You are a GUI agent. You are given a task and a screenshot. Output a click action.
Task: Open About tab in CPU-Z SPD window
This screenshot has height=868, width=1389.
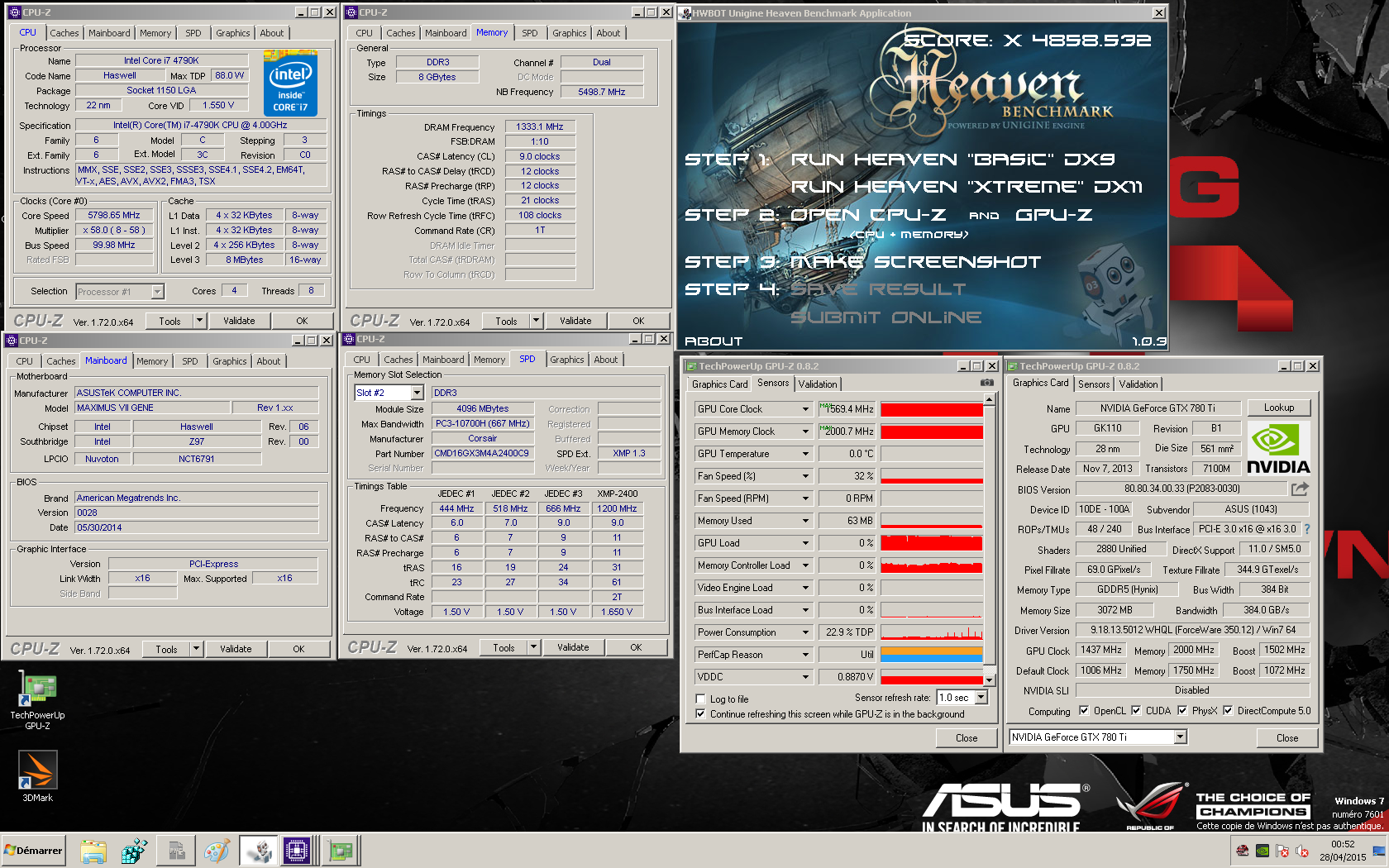(x=606, y=360)
